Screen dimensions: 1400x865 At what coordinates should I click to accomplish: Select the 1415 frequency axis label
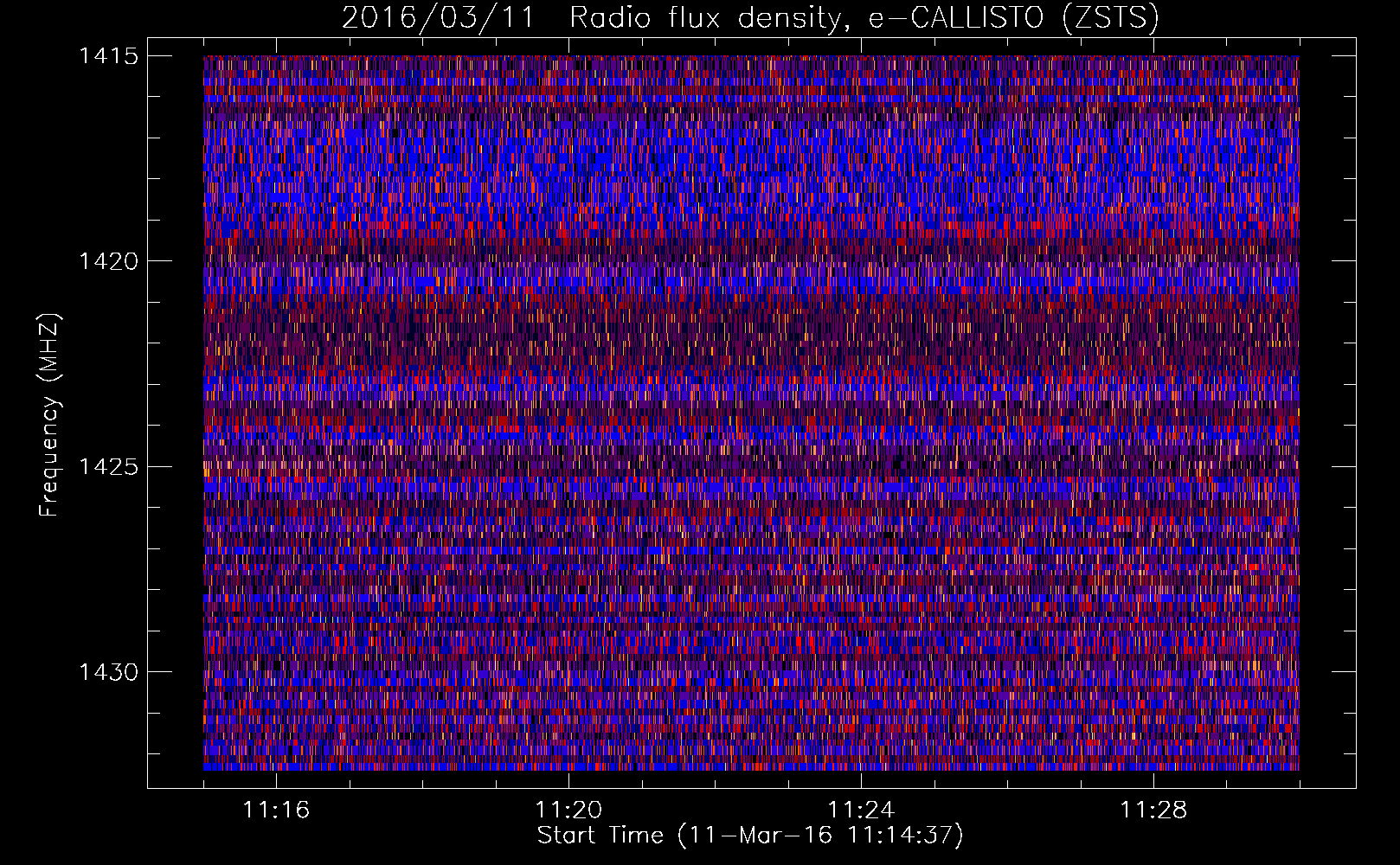click(x=108, y=56)
